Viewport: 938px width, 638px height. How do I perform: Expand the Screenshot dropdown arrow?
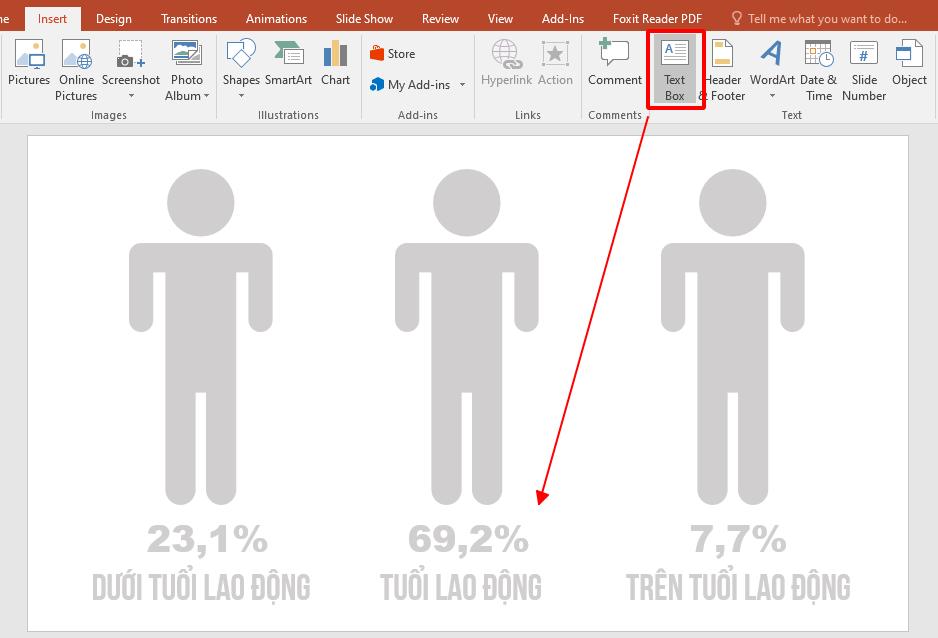coord(131,96)
